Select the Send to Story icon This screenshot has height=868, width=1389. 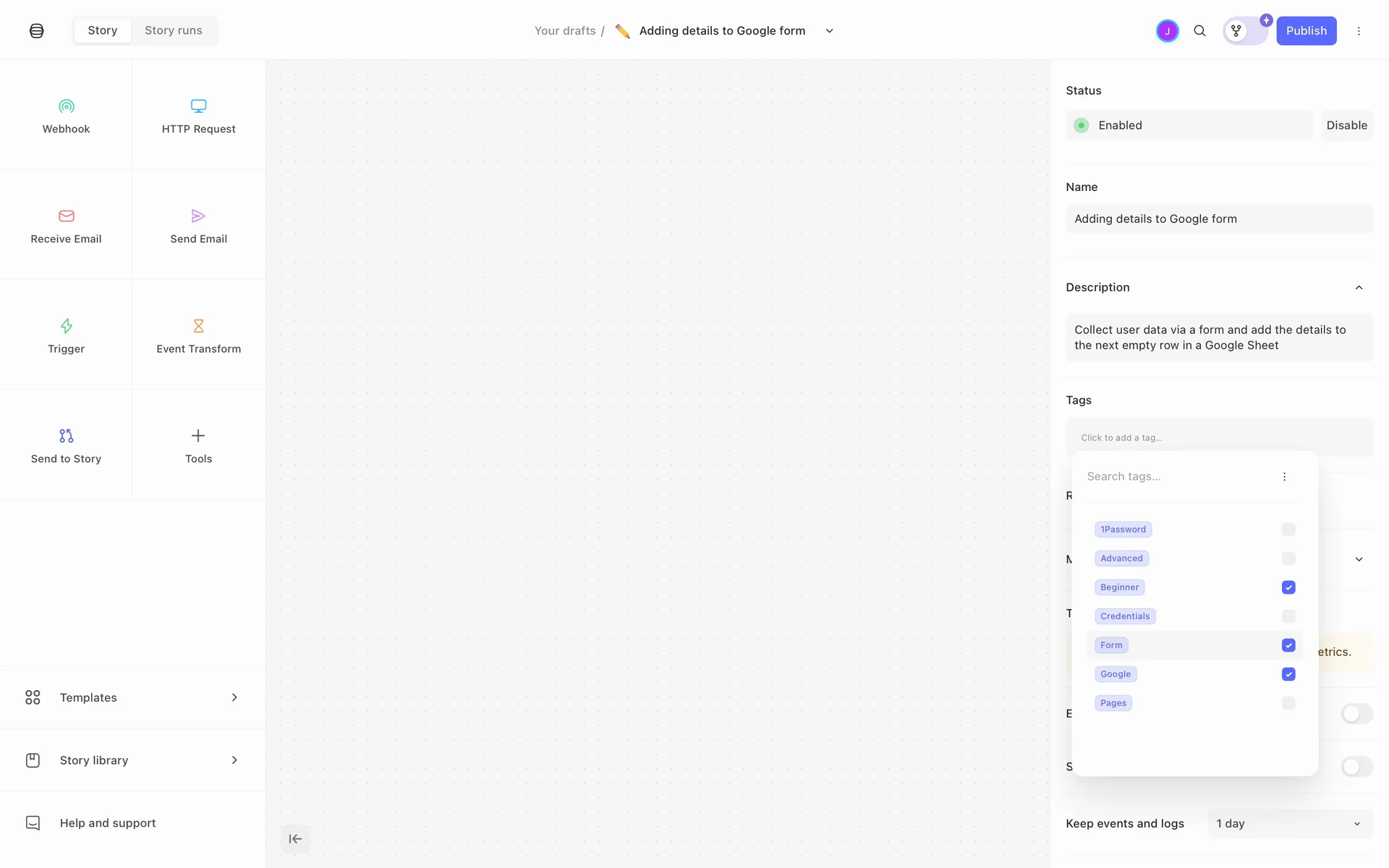(x=66, y=436)
